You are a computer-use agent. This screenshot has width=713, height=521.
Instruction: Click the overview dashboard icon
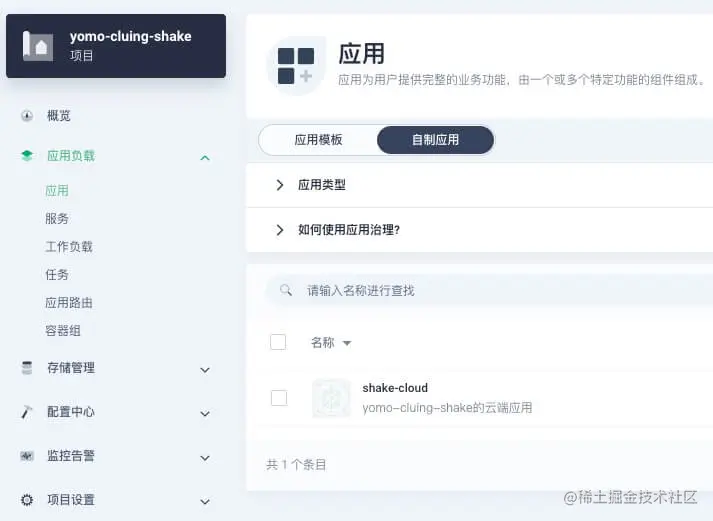[27, 116]
